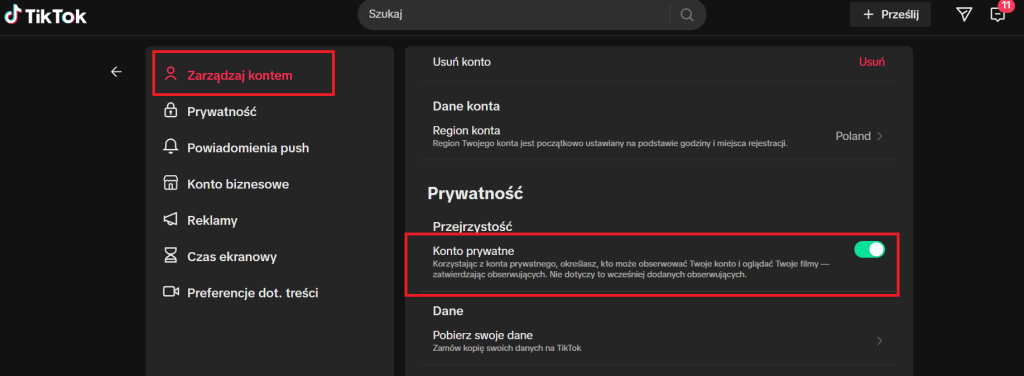Open Czas ekranowy settings section
The width and height of the screenshot is (1024, 376).
[x=232, y=257]
